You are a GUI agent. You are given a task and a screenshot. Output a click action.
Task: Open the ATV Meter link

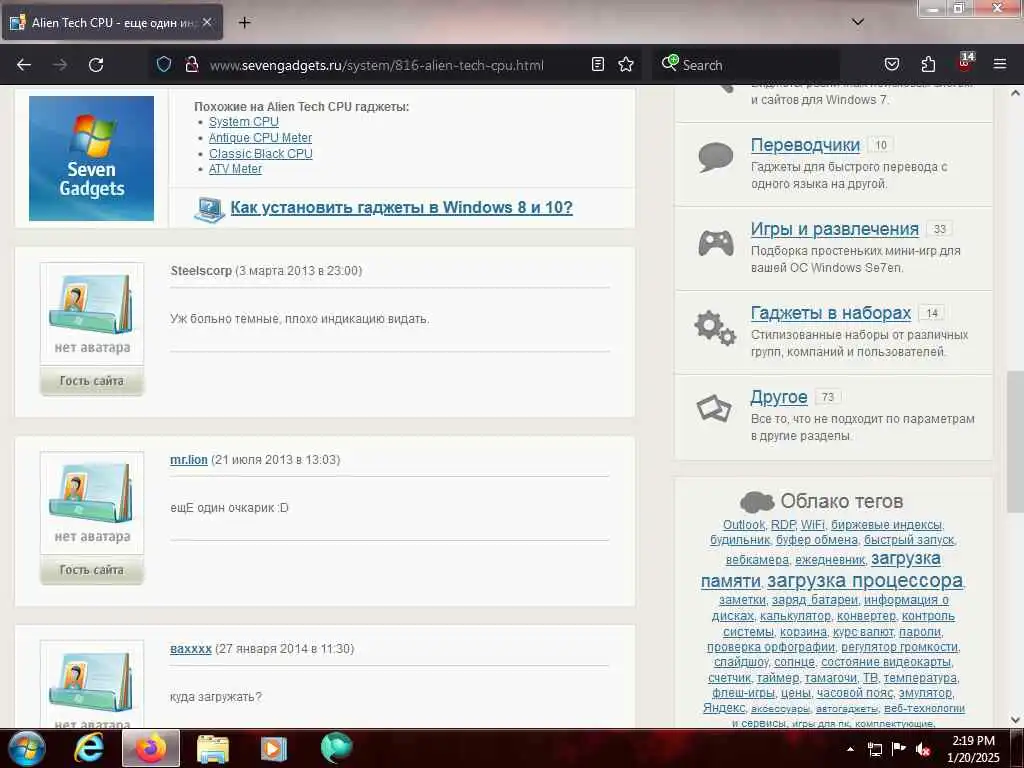tap(235, 169)
